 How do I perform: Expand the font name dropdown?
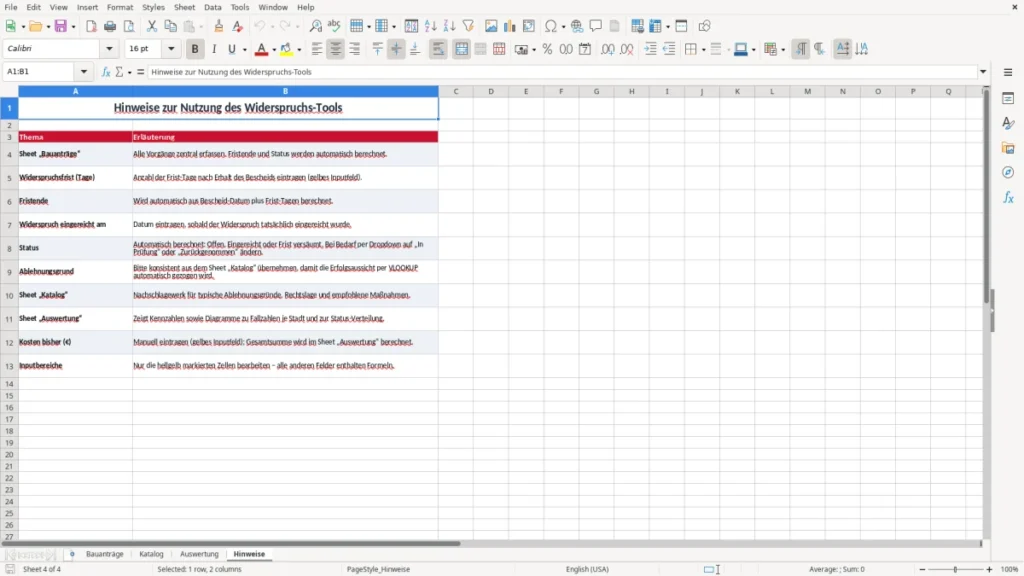(109, 48)
